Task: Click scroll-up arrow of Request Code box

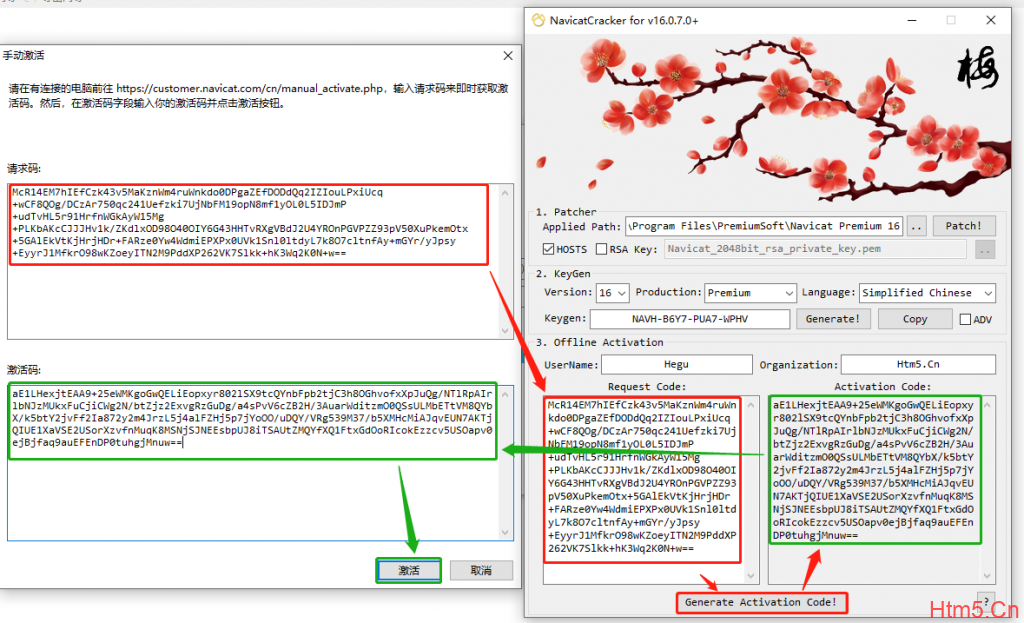Action: (751, 405)
